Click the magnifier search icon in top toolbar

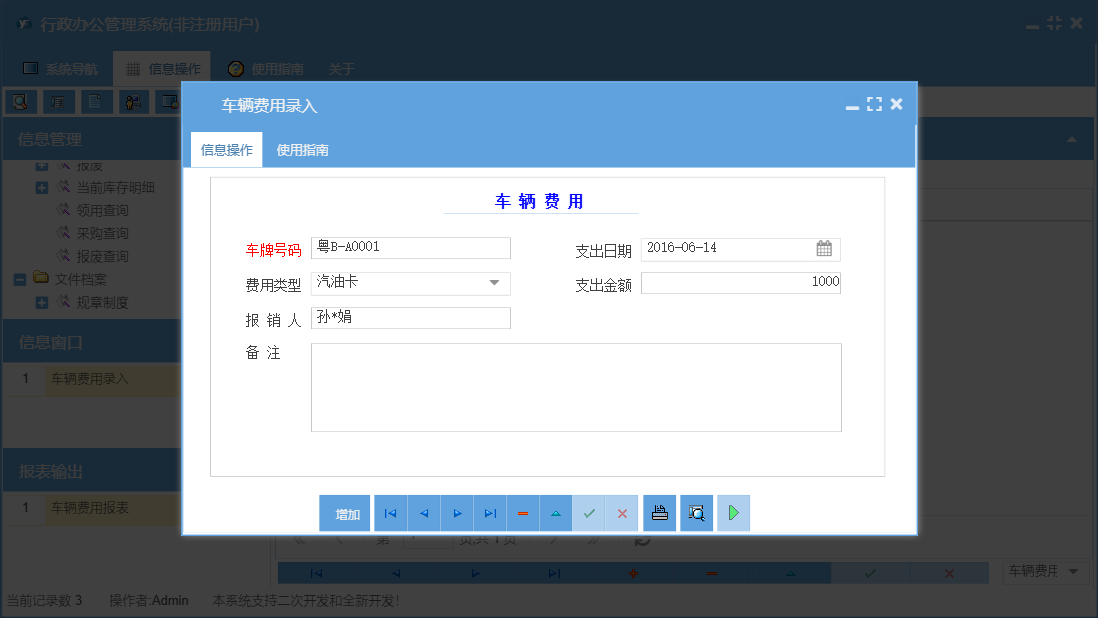[21, 101]
